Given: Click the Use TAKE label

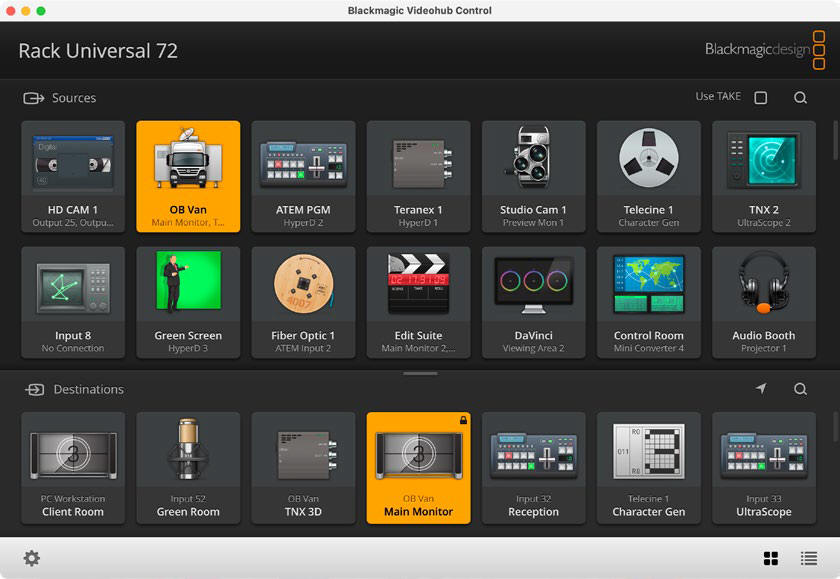Looking at the screenshot, I should pyautogui.click(x=718, y=96).
